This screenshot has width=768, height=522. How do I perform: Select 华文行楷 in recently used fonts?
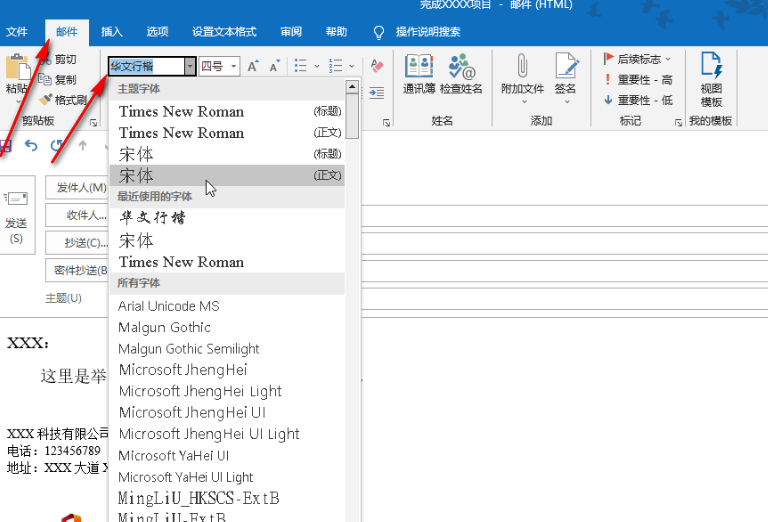[x=227, y=218]
